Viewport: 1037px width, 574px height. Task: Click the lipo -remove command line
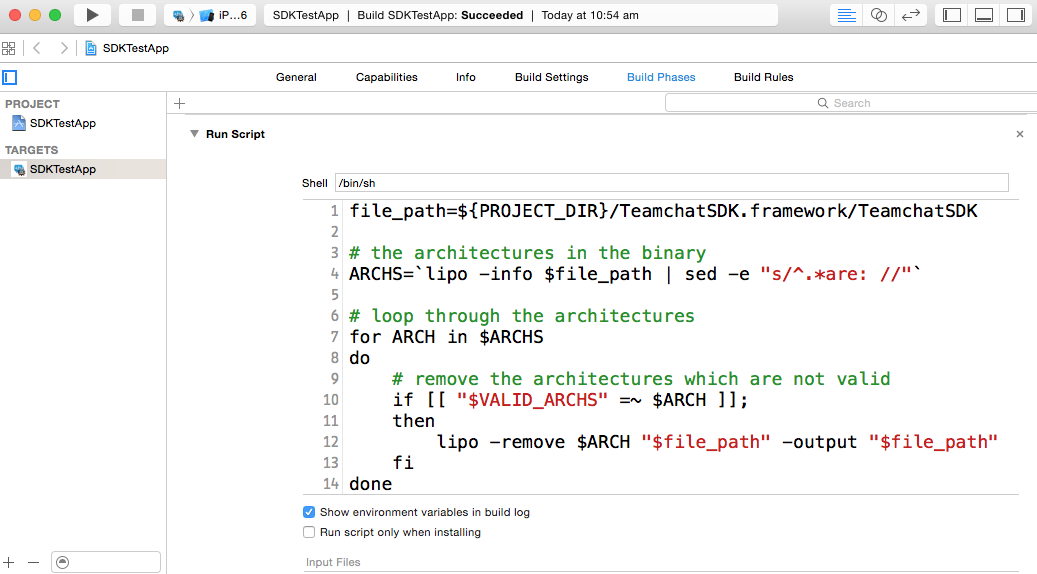pos(717,442)
